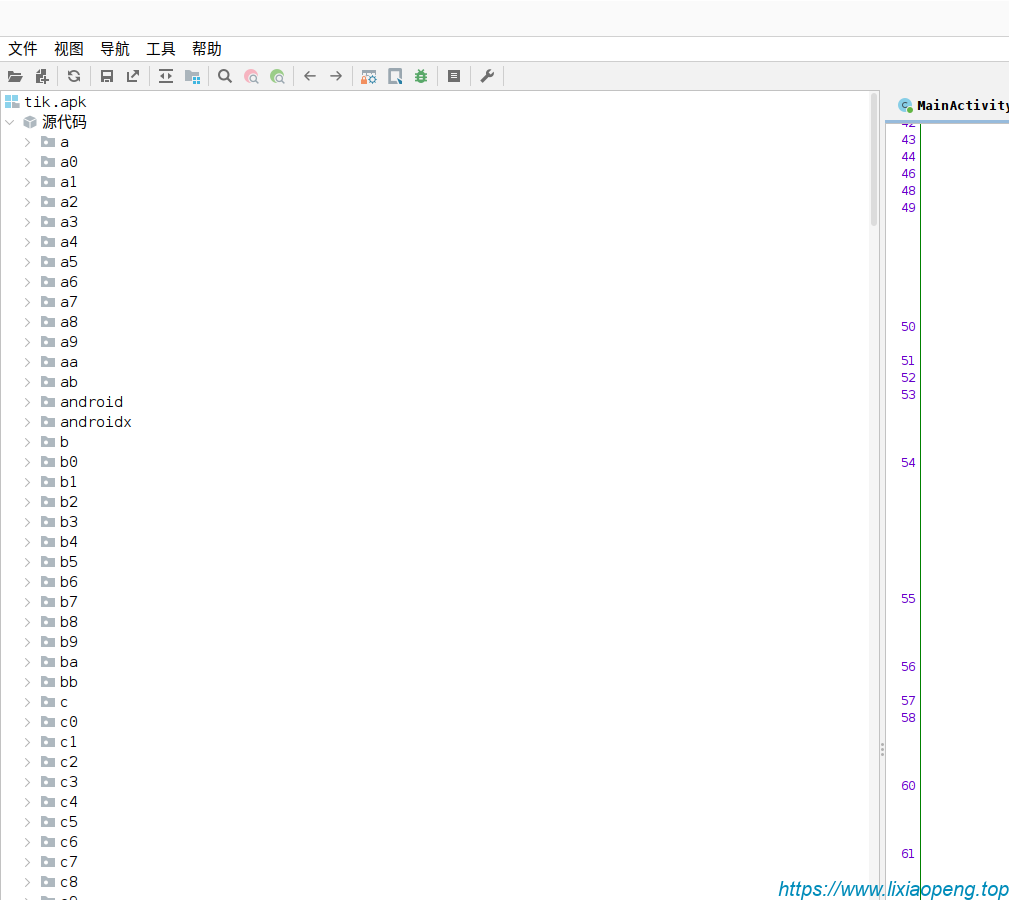Open the log viewer icon

point(454,76)
